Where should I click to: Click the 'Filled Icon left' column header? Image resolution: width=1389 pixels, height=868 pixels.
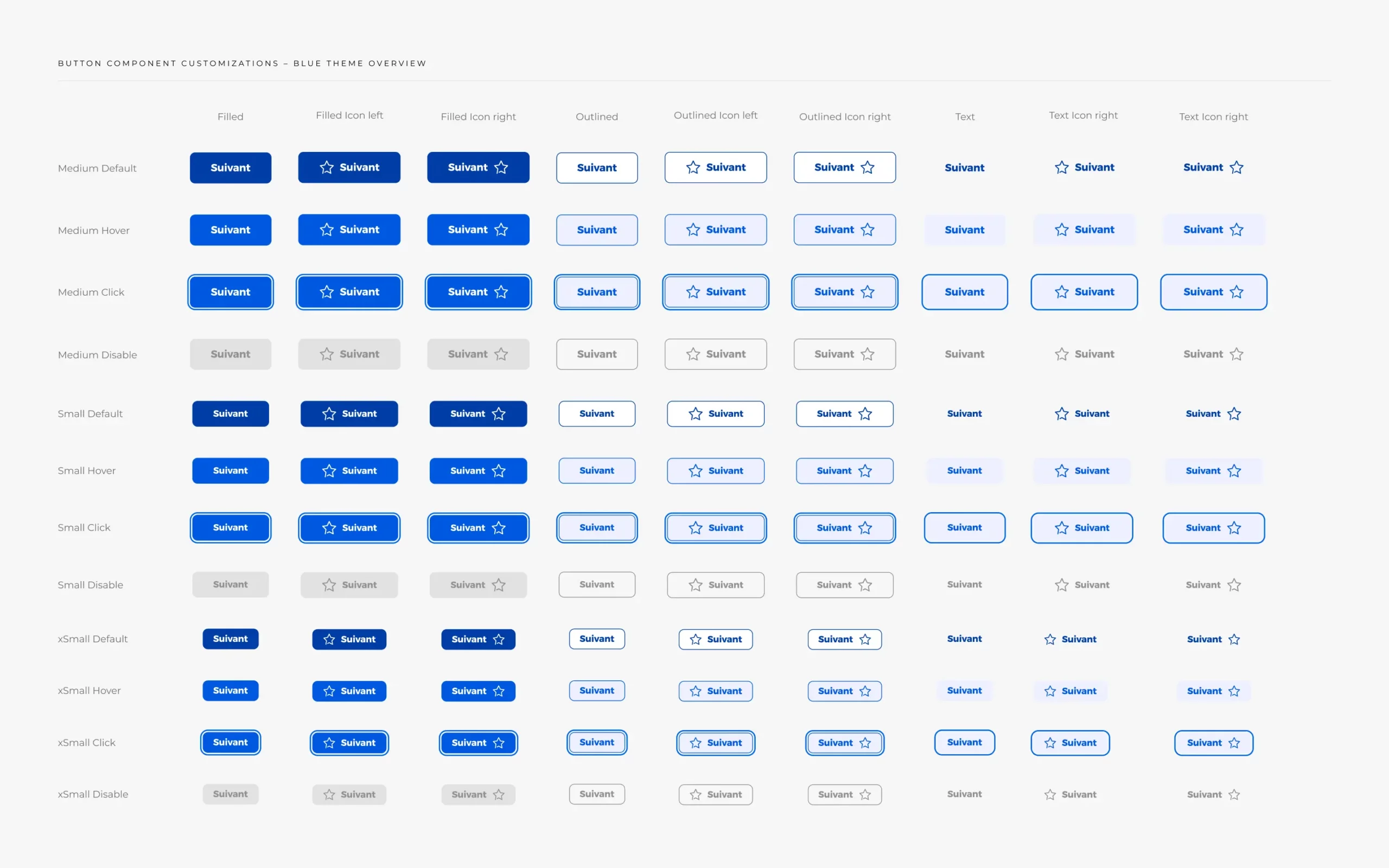pos(349,116)
